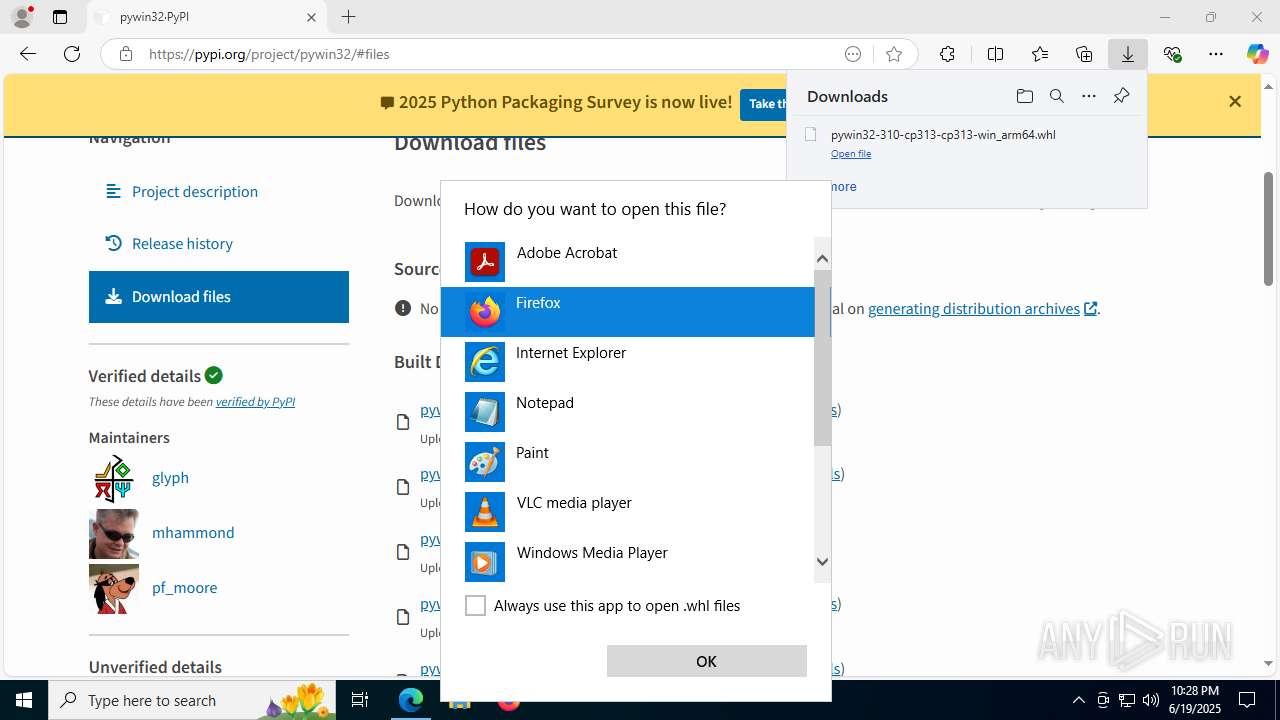
Task: View site information lock icon
Action: click(126, 54)
